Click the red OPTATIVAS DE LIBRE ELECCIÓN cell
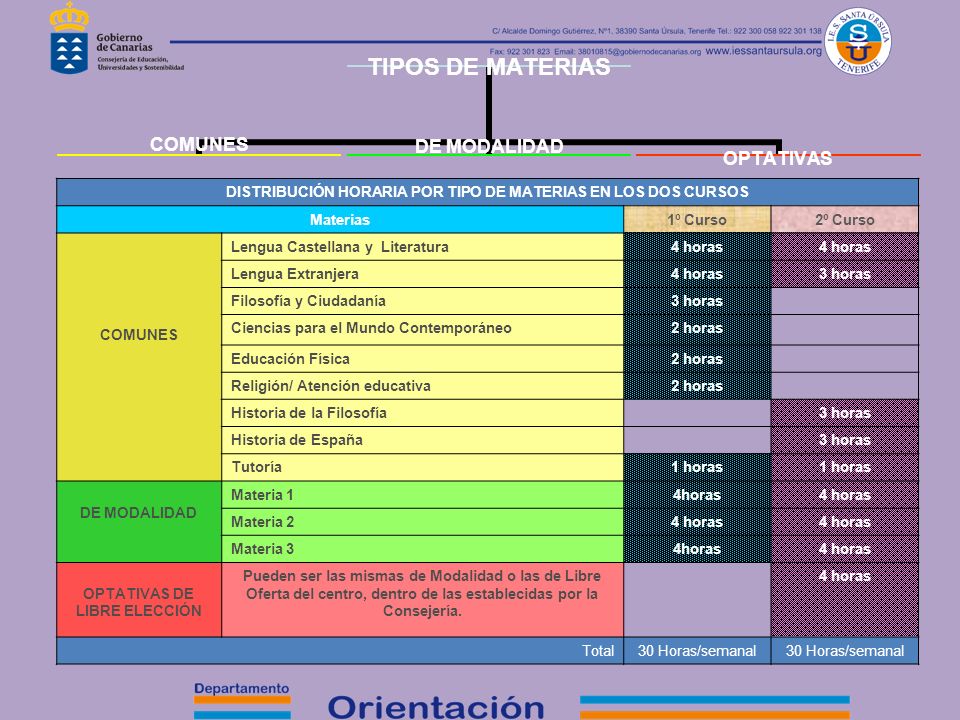This screenshot has height=720, width=960. (139, 600)
